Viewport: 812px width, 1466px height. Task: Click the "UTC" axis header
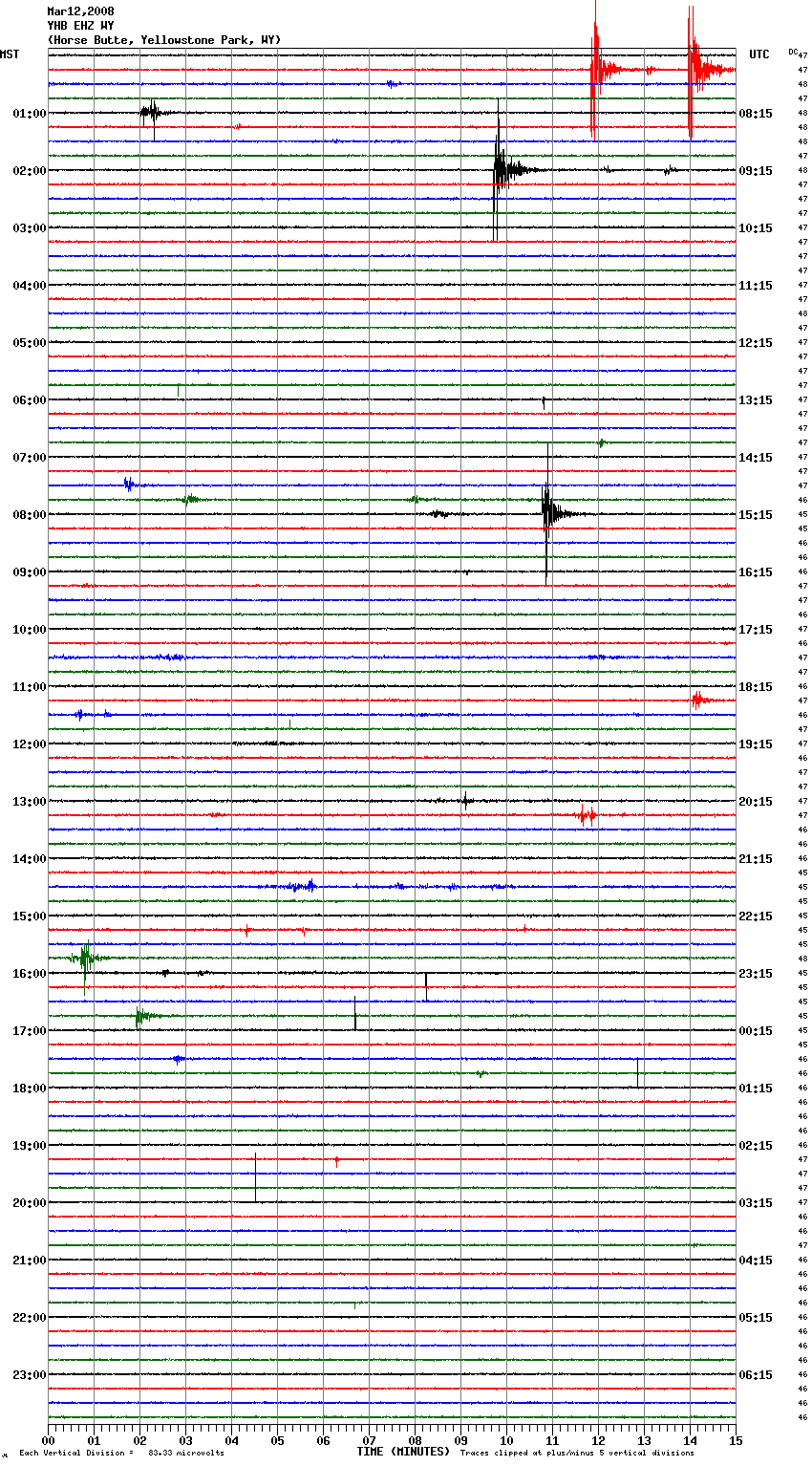tap(759, 54)
